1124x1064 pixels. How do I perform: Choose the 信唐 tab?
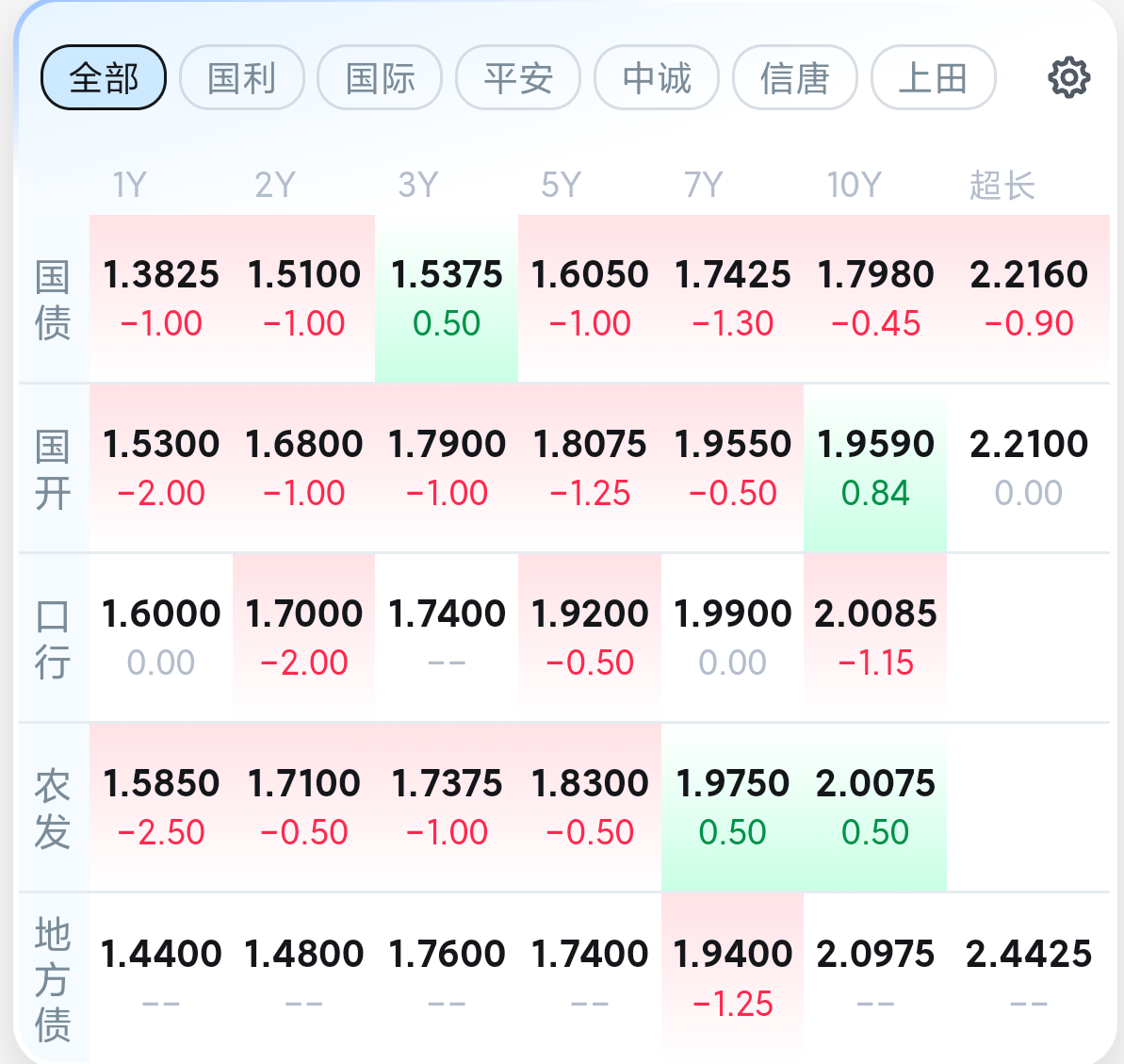tap(795, 77)
